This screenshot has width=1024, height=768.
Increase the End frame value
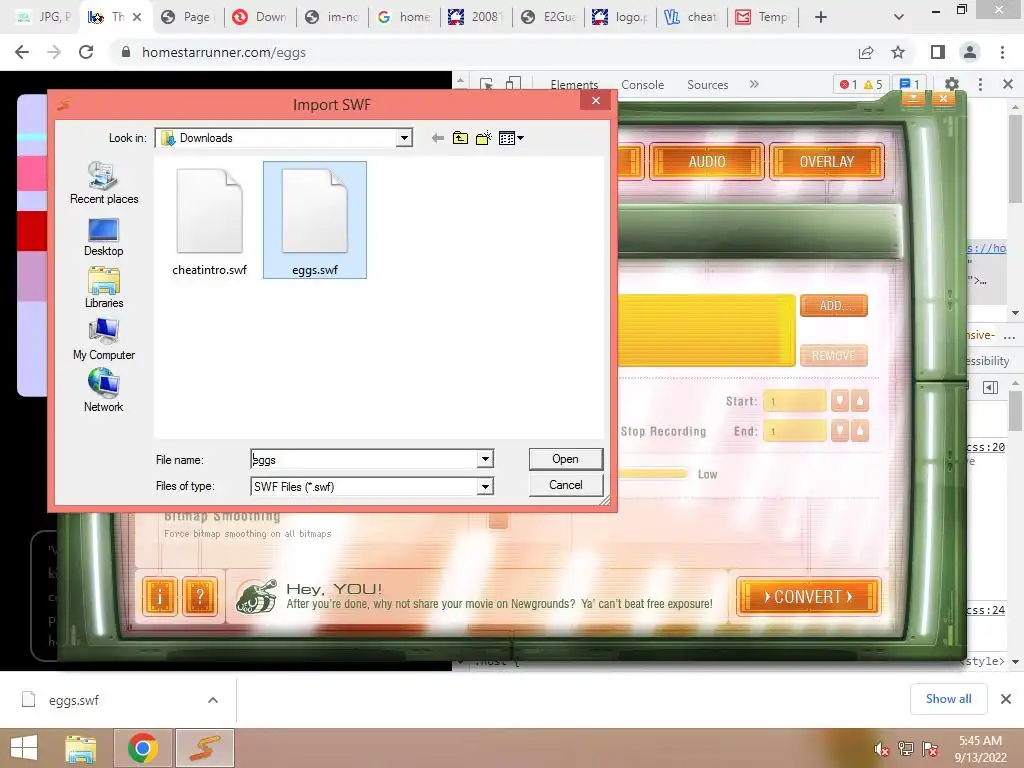click(860, 431)
